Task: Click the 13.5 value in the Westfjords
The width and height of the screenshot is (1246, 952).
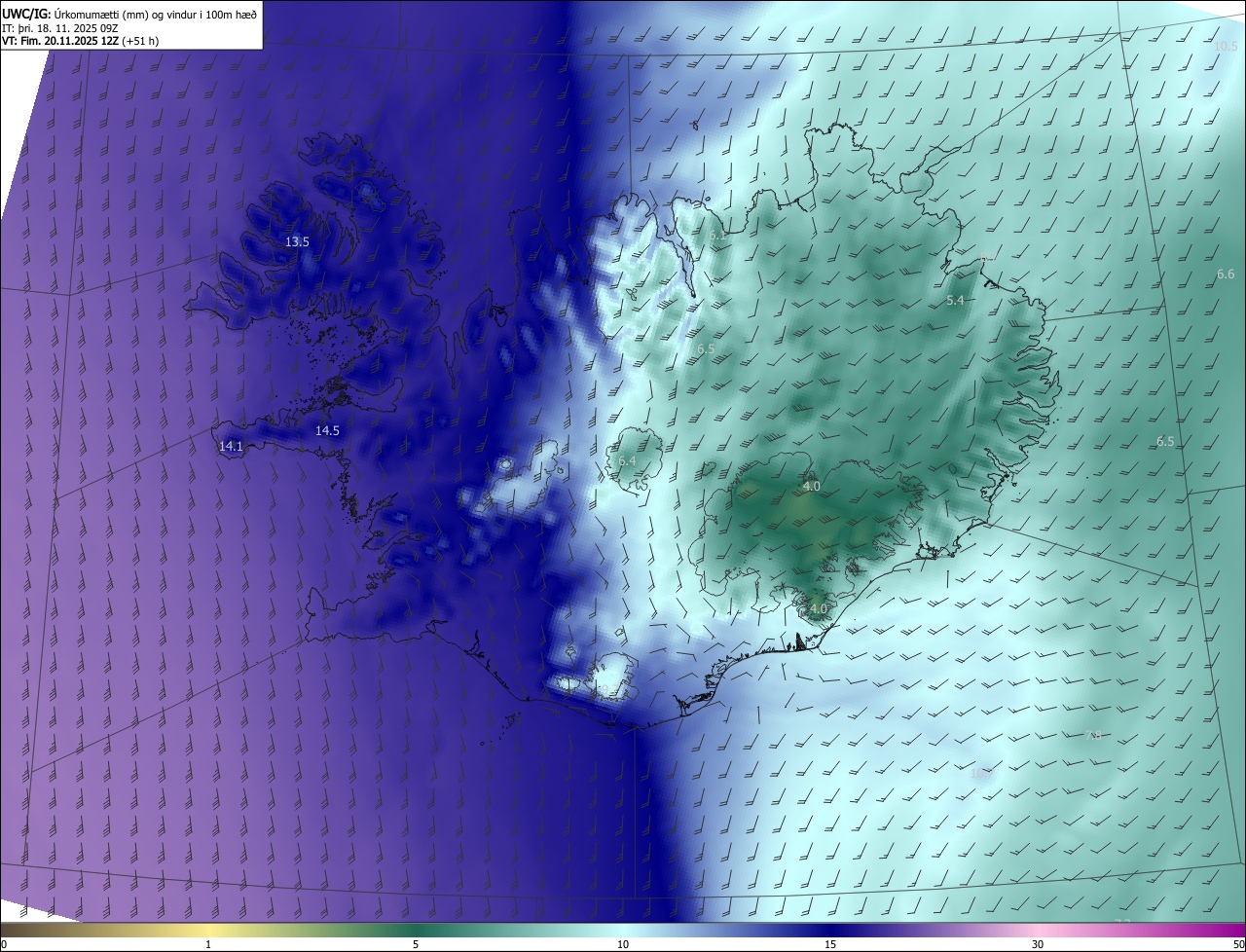Action: click(297, 241)
